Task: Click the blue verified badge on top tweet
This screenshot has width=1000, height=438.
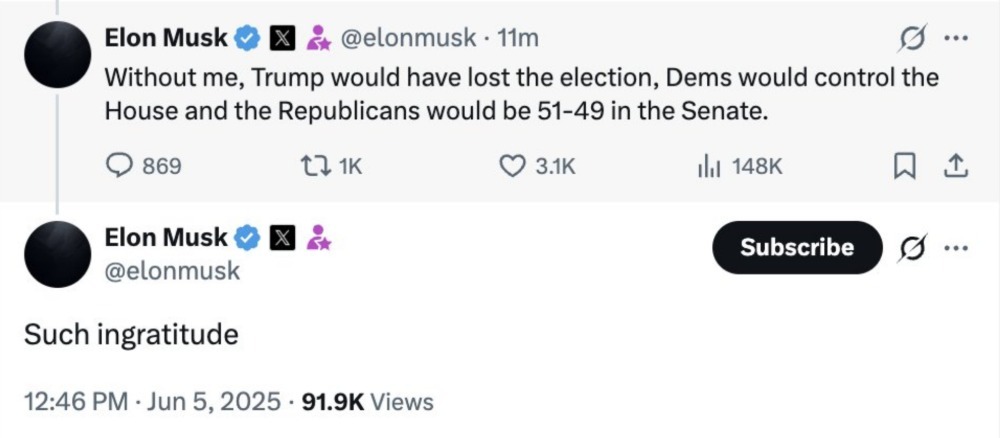Action: pos(247,39)
